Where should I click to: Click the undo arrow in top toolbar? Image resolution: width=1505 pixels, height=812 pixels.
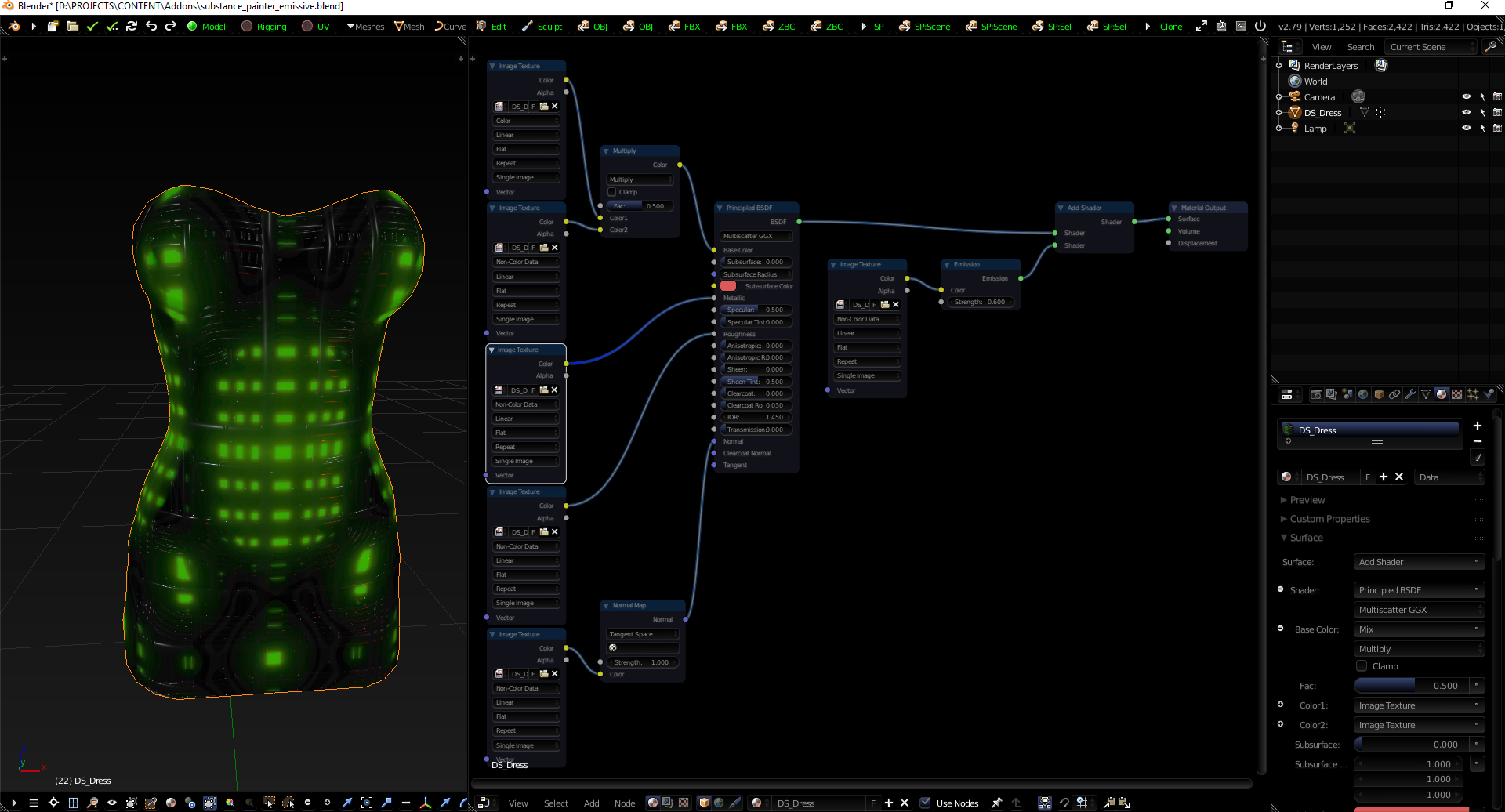click(151, 26)
